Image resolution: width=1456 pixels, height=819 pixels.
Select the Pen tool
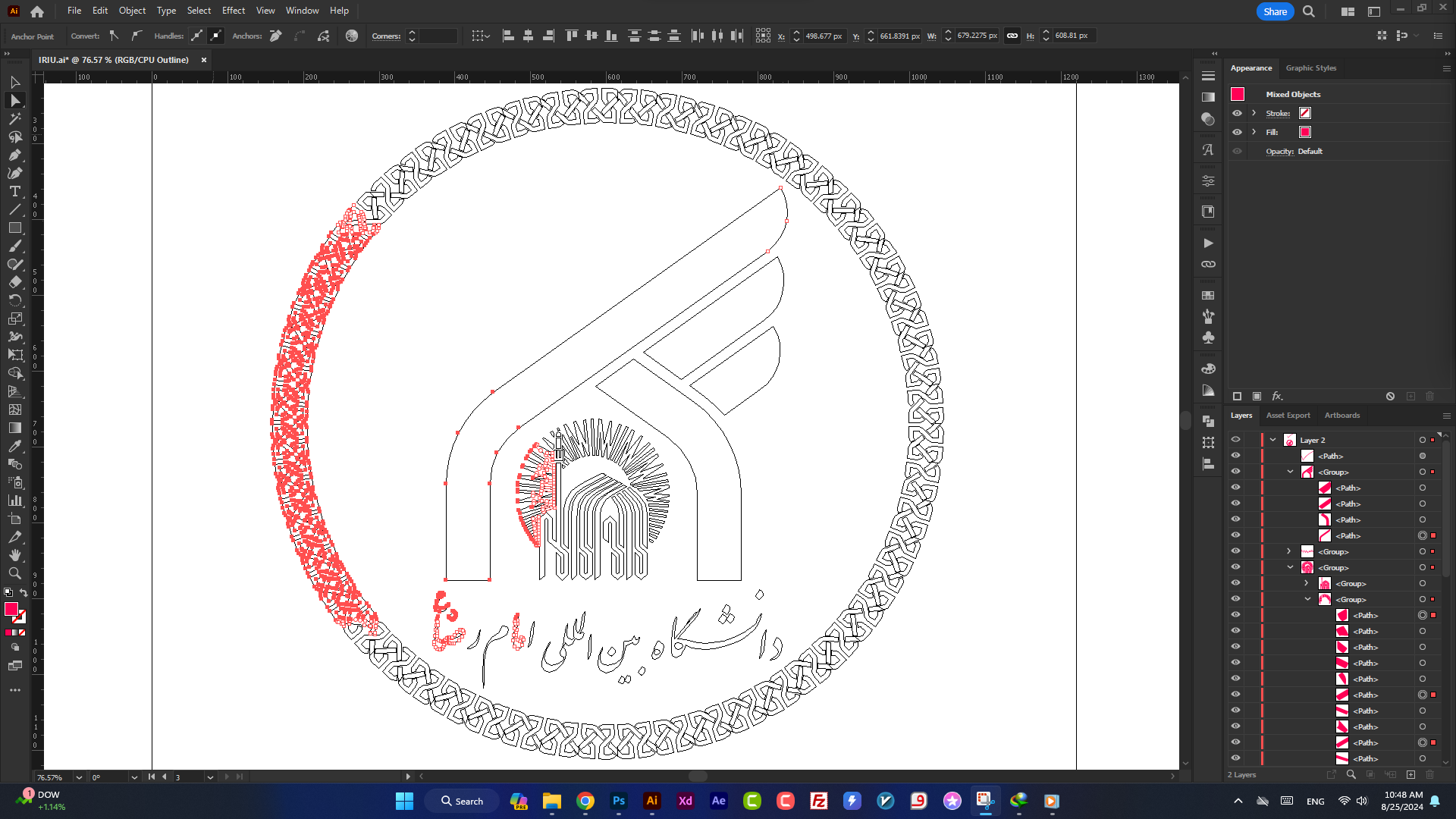coord(15,155)
